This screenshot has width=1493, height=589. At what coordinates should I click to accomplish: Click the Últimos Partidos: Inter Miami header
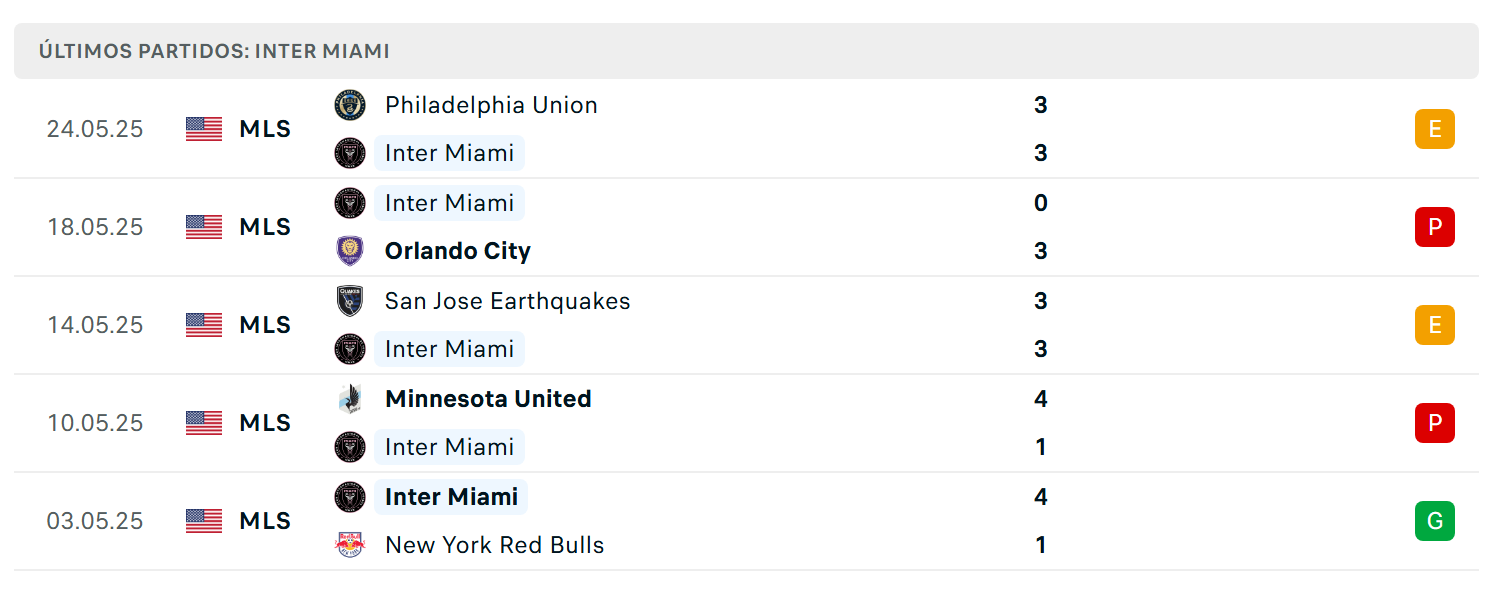point(214,51)
